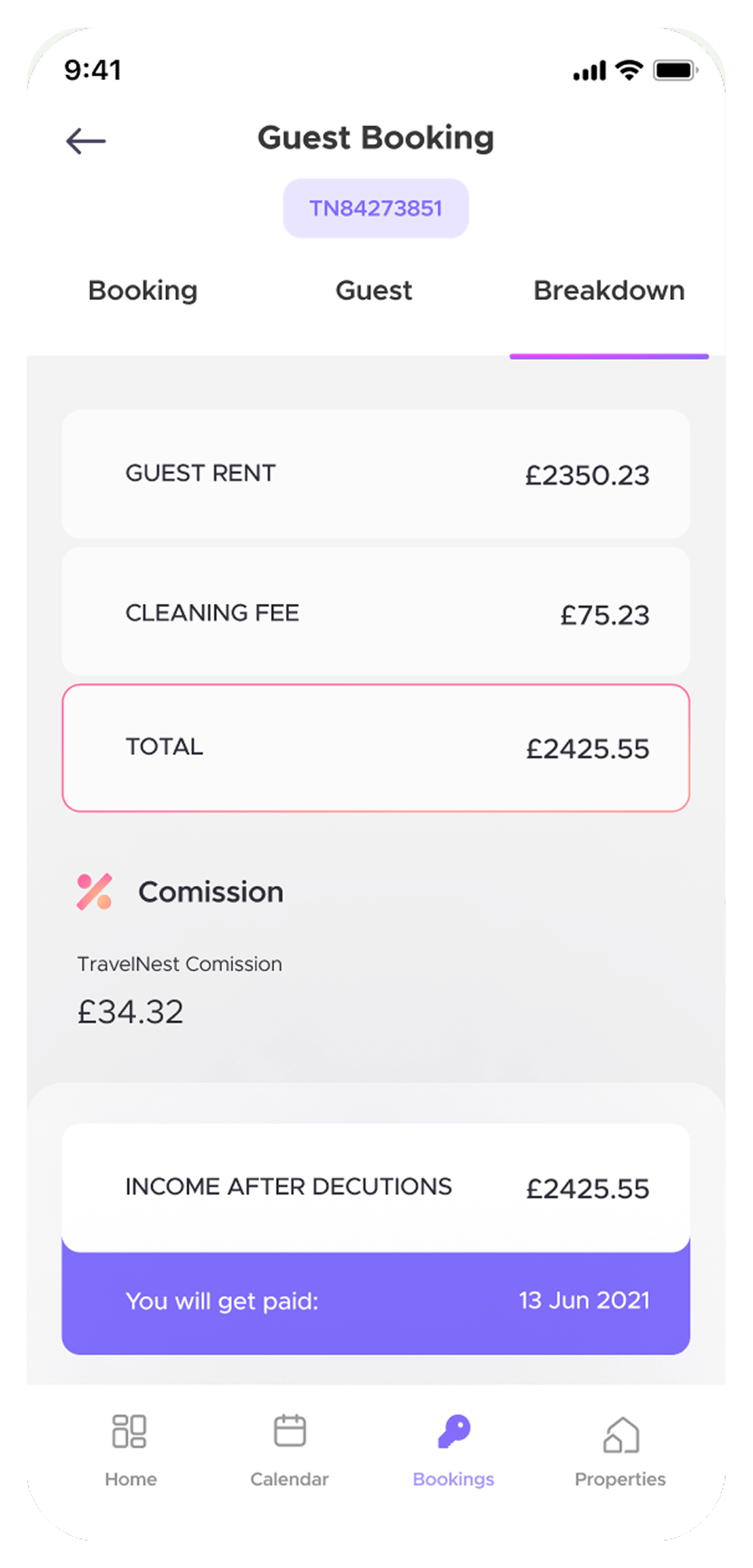
Task: Tap the INCOME AFTER DECUTIONS card
Action: 376,1188
